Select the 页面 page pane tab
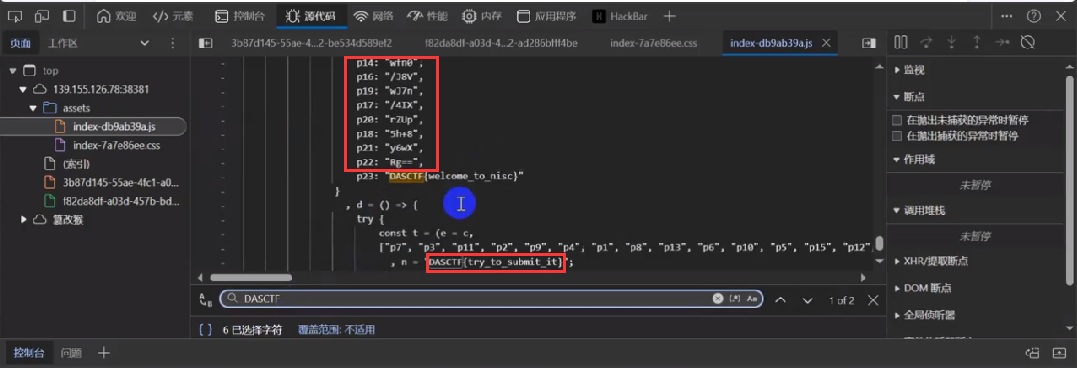 [20, 43]
